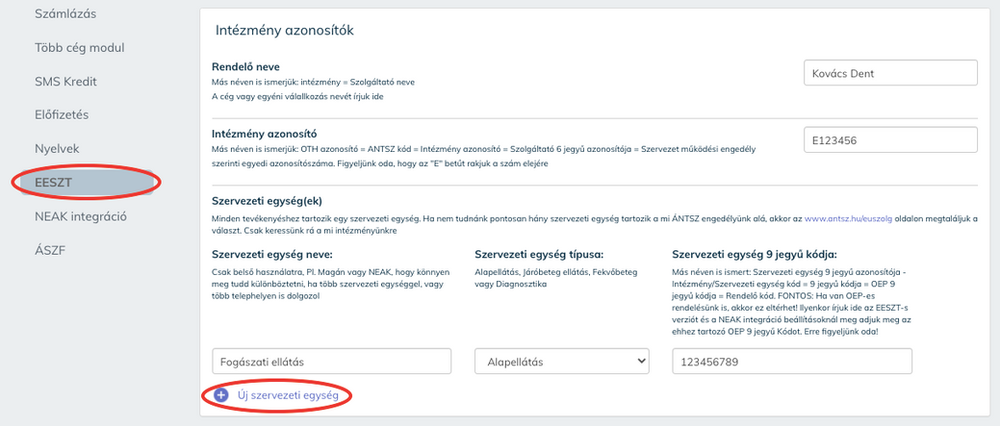The width and height of the screenshot is (1000, 426).
Task: Click the plus icon for new unit
Action: click(221, 396)
